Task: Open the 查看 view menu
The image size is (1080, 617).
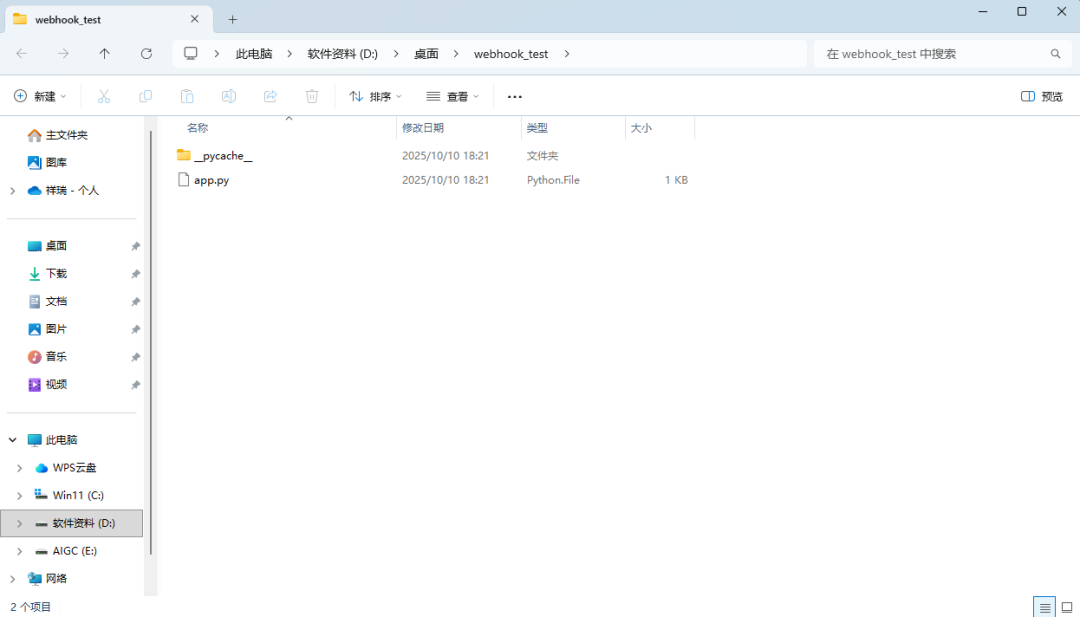Action: coord(453,96)
